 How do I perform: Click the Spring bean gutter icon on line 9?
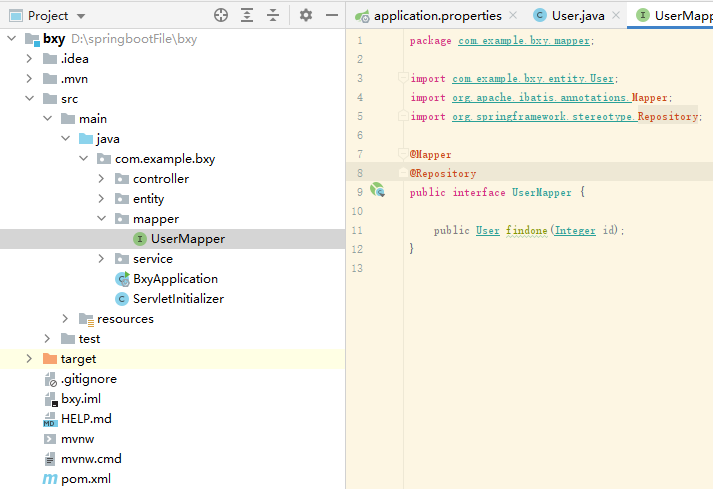coord(377,190)
